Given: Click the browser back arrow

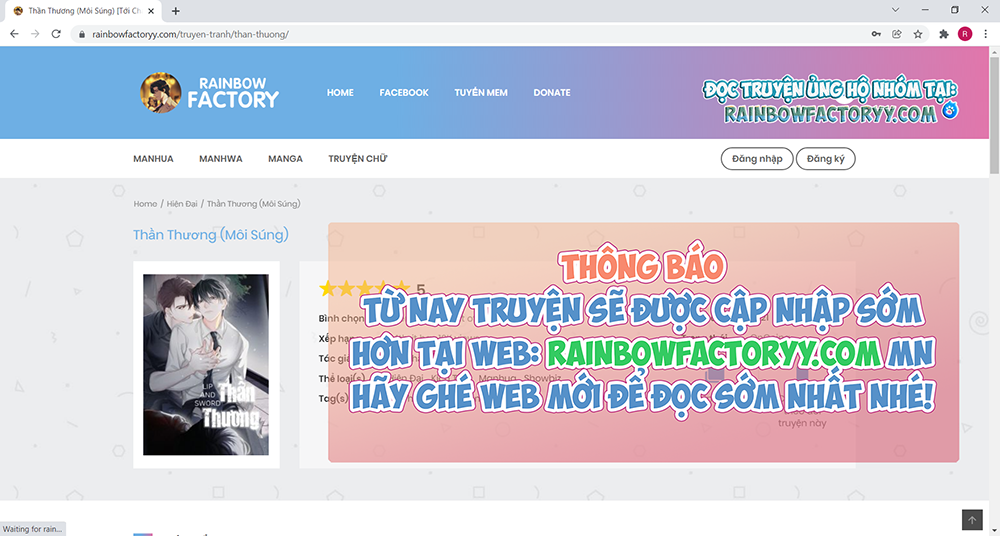Looking at the screenshot, I should point(14,33).
